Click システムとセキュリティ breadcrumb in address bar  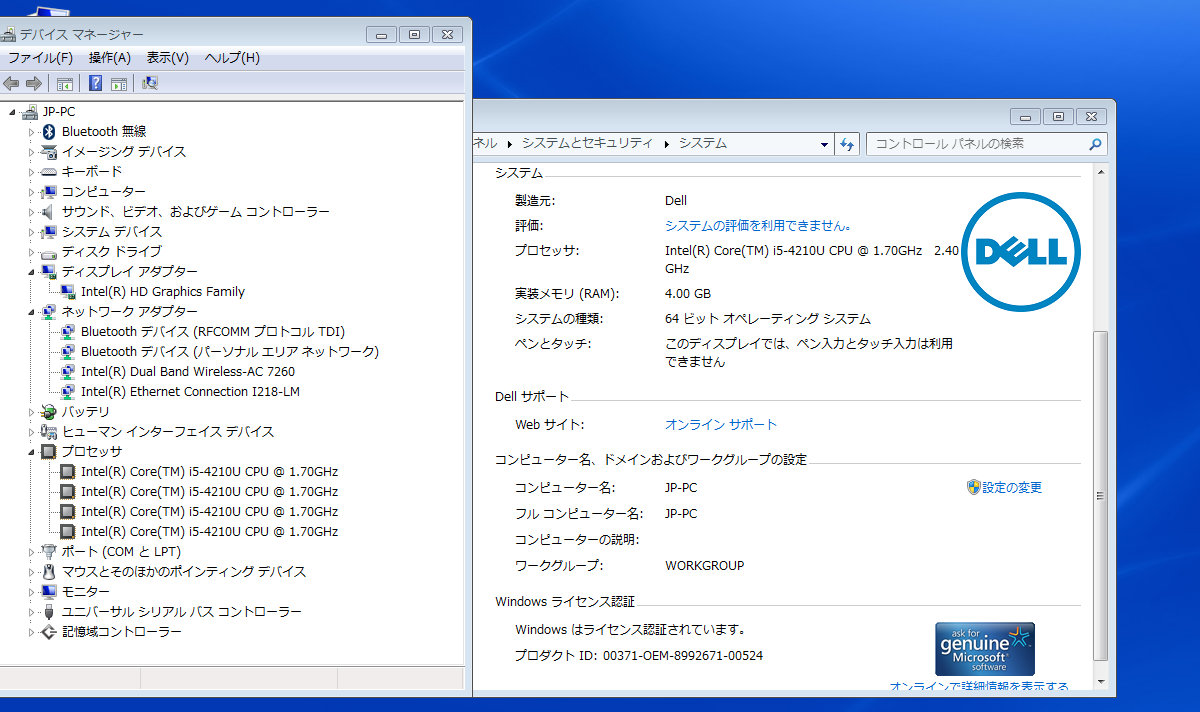tap(587, 144)
